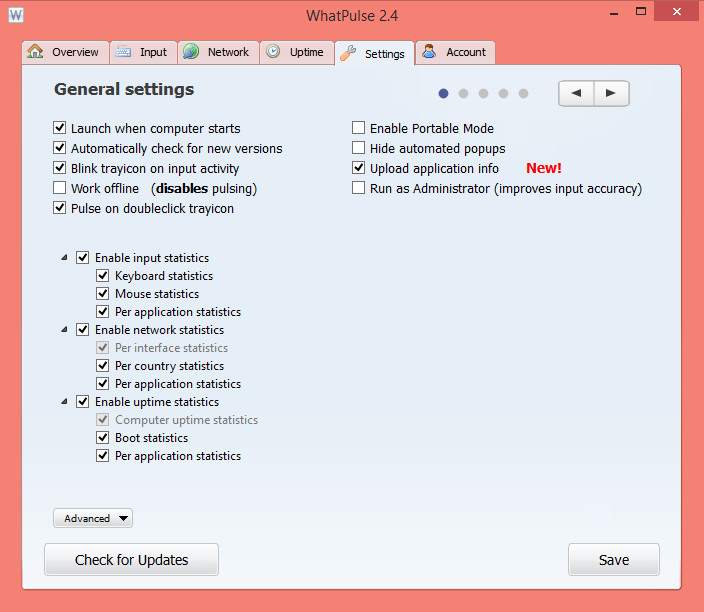Check Hide automated popups

click(358, 148)
